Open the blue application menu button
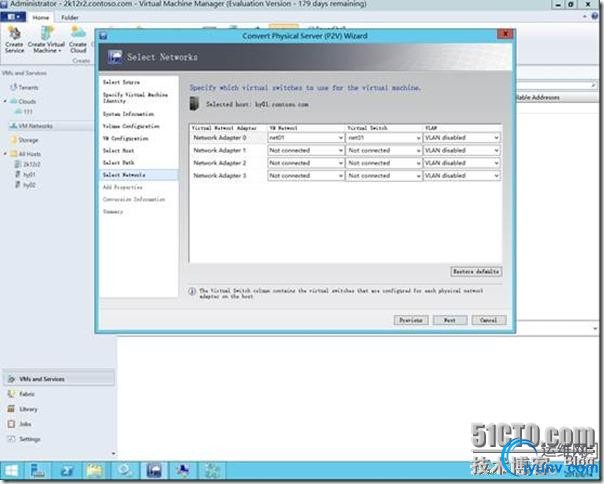The height and width of the screenshot is (484, 604). click(x=13, y=17)
